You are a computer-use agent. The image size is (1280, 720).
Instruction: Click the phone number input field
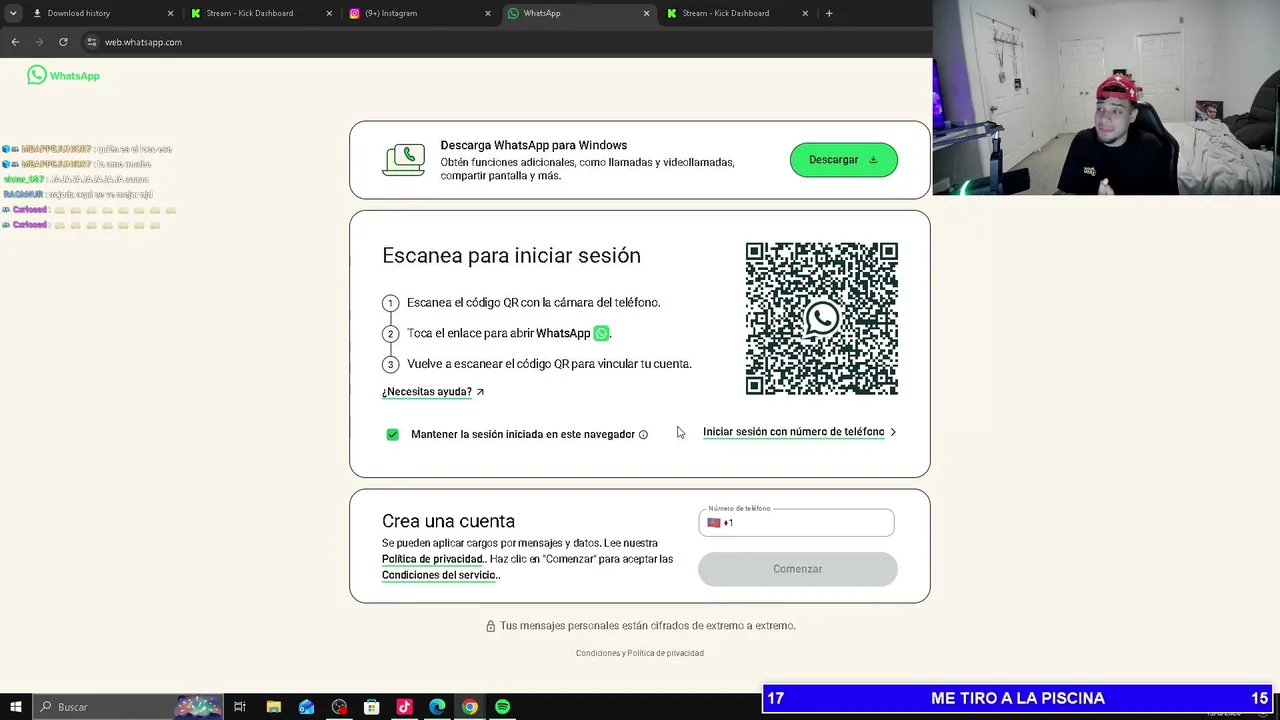(796, 523)
